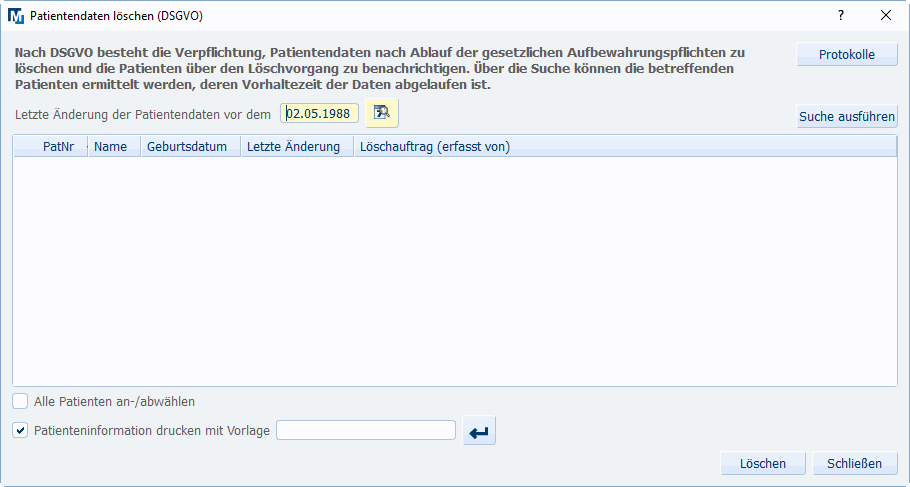The height and width of the screenshot is (487, 910).
Task: Click the Vorlage template input field
Action: pos(366,430)
